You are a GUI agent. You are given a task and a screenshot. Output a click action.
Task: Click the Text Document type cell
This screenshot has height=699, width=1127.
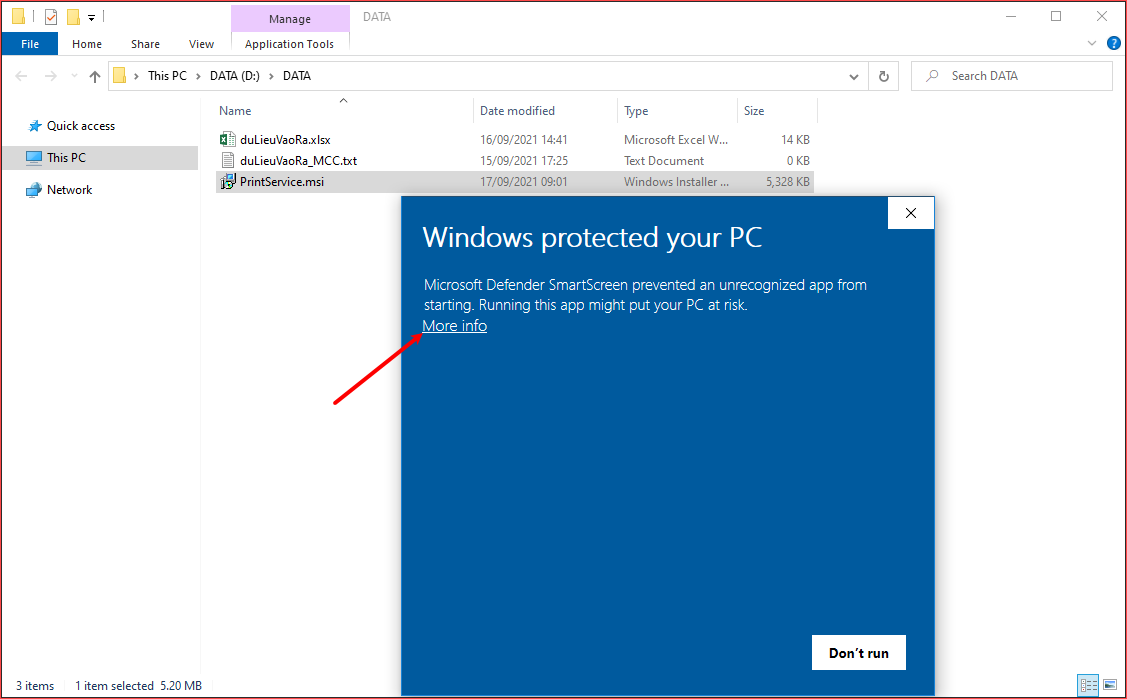point(663,161)
